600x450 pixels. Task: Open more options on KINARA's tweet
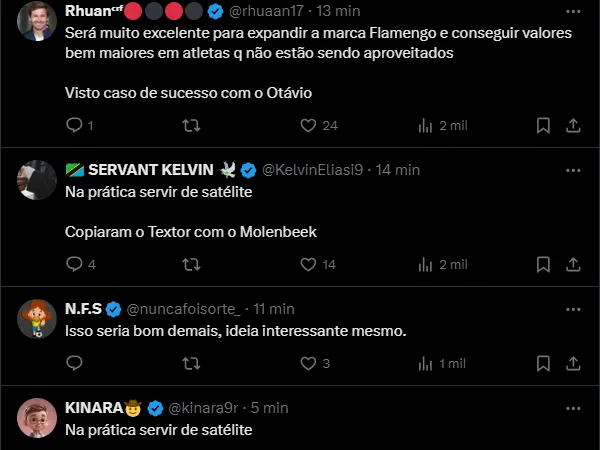pos(573,408)
